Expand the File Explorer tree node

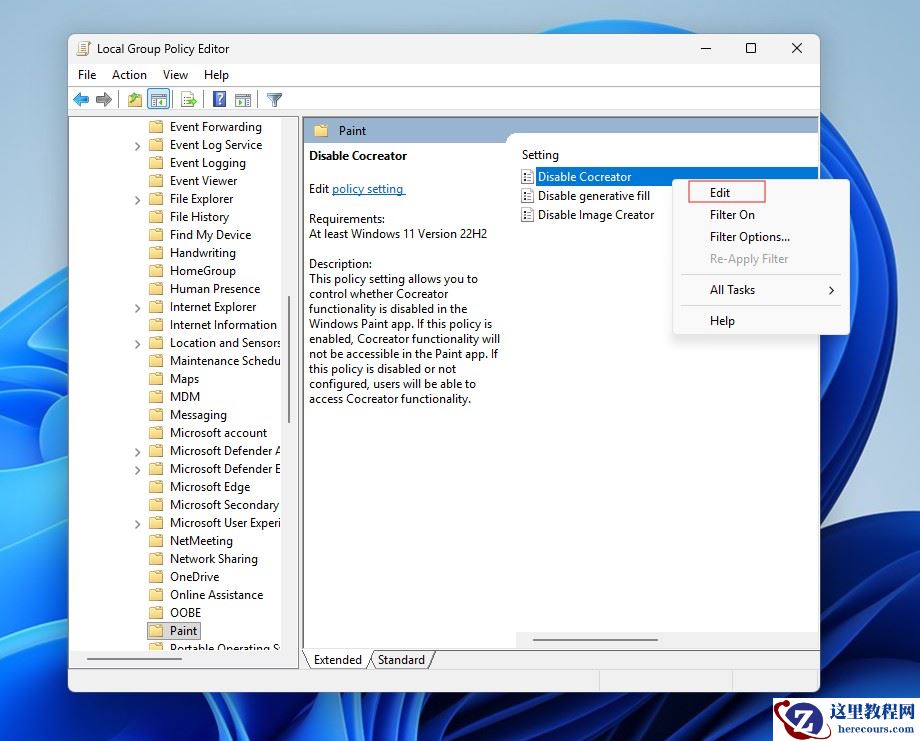[137, 200]
